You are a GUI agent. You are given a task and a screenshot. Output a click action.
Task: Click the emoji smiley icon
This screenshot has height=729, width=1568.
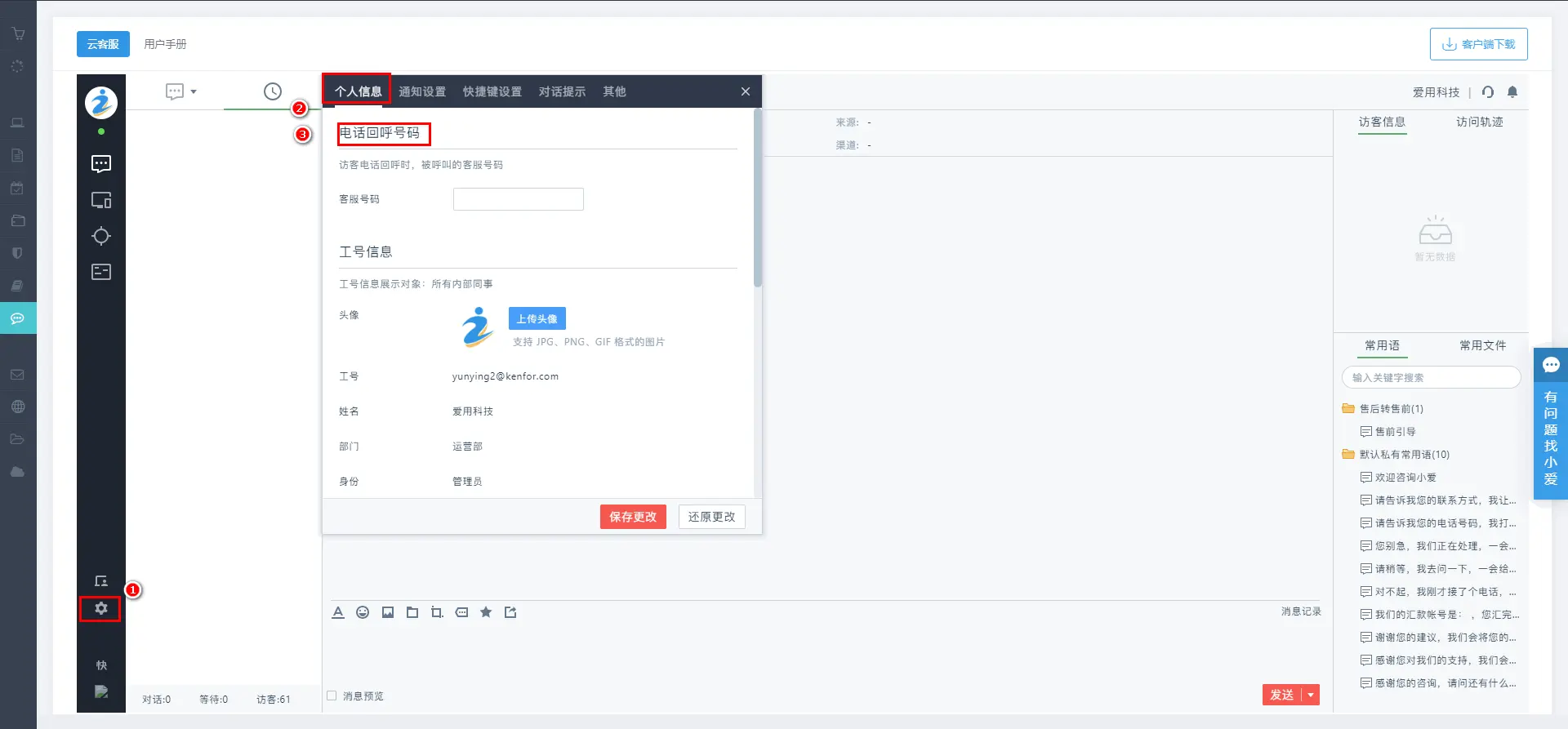click(x=363, y=612)
